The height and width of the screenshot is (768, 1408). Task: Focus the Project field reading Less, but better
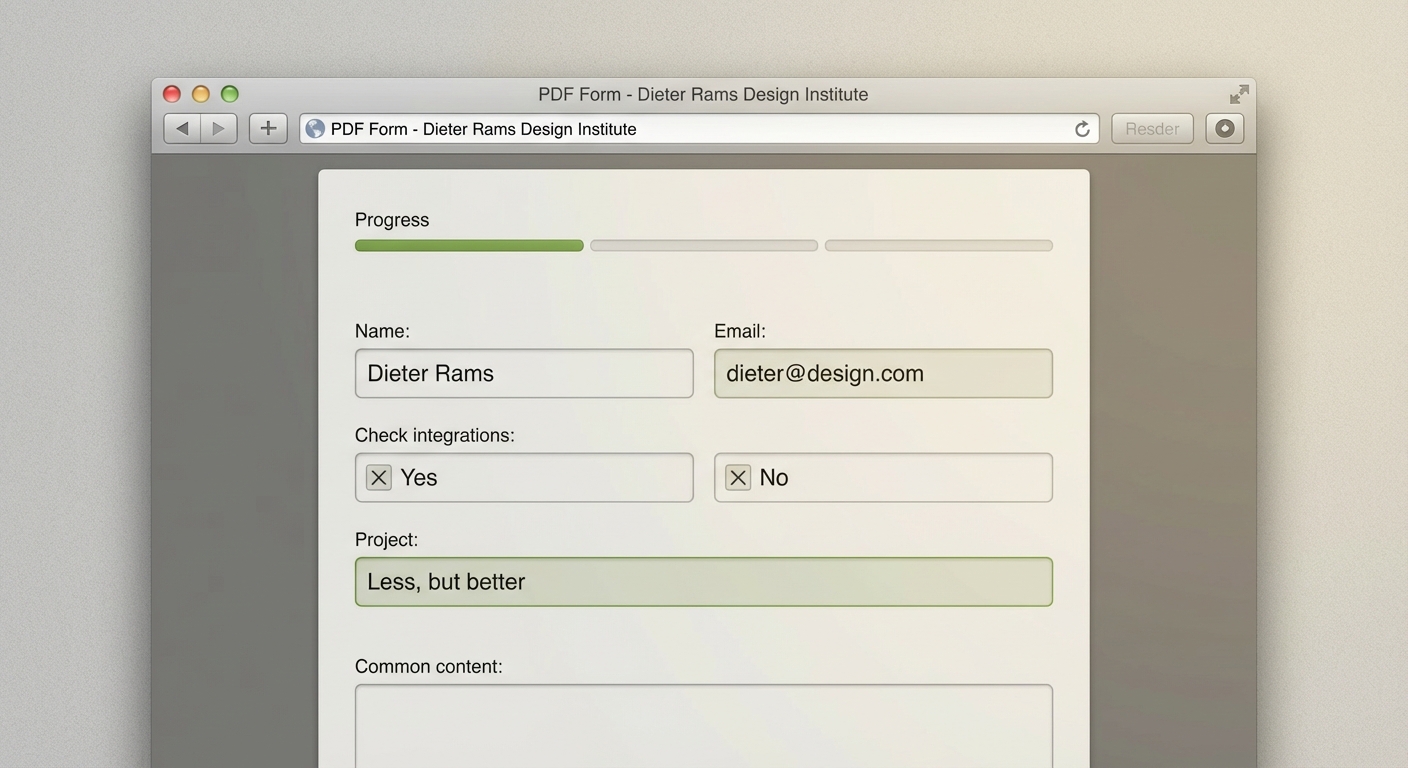pos(703,581)
